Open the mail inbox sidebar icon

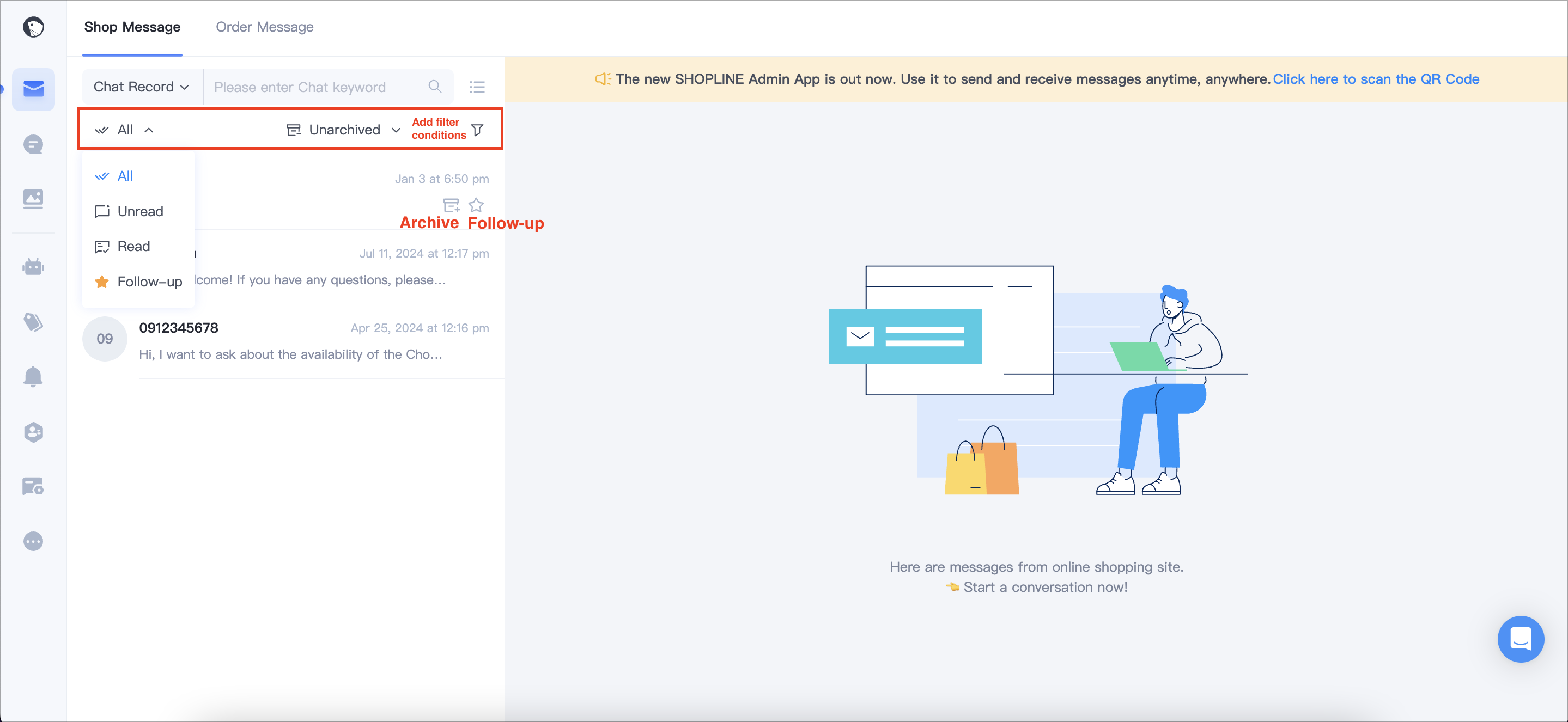(33, 89)
